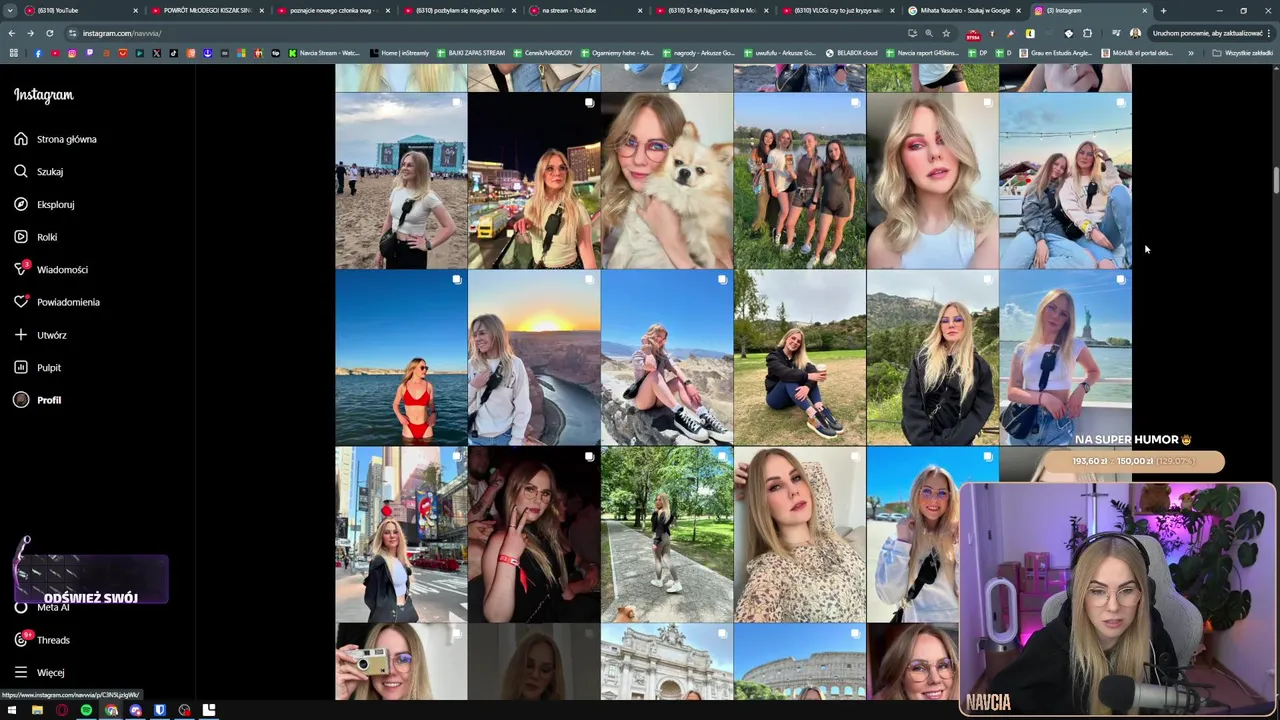Open Powiadomienia heart notifications
Image resolution: width=1280 pixels, height=720 pixels.
coord(21,302)
